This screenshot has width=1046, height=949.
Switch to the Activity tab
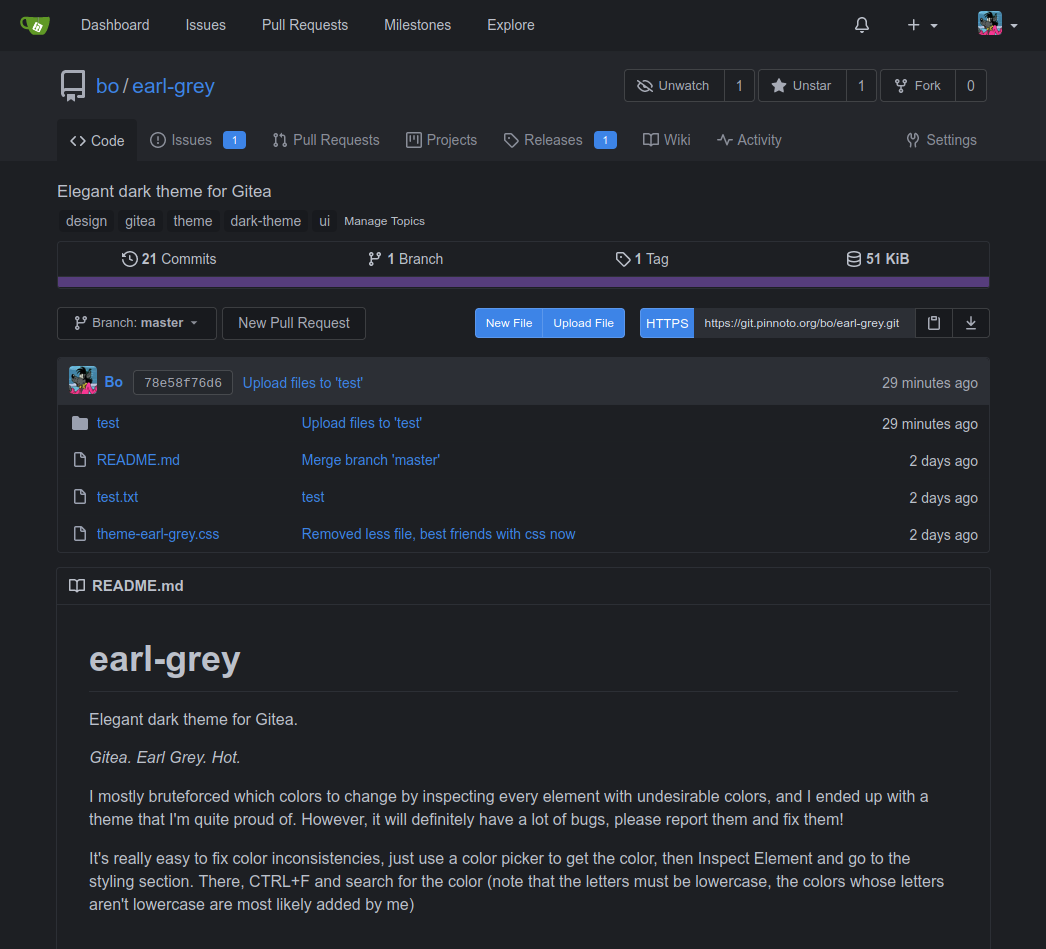click(749, 140)
